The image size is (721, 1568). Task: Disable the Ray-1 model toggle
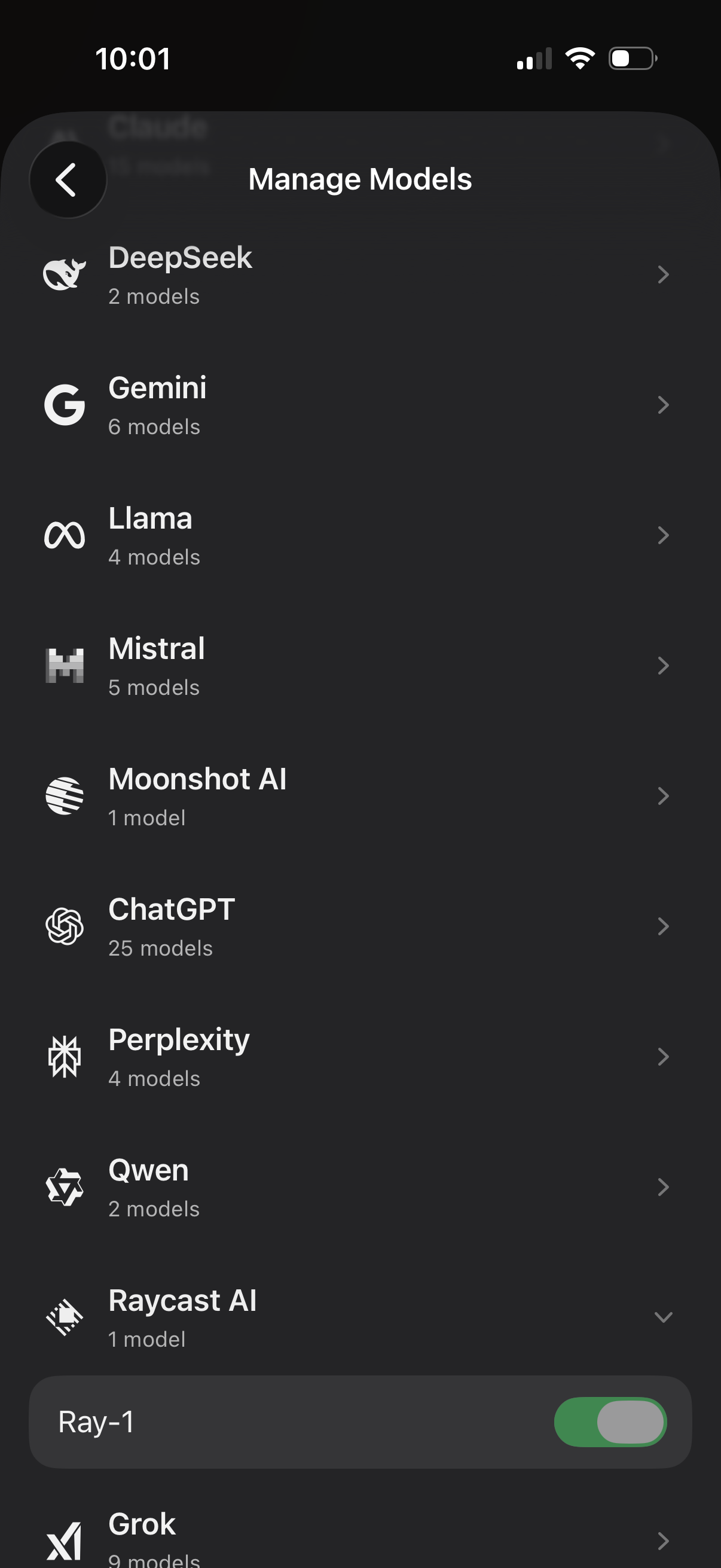click(610, 1422)
